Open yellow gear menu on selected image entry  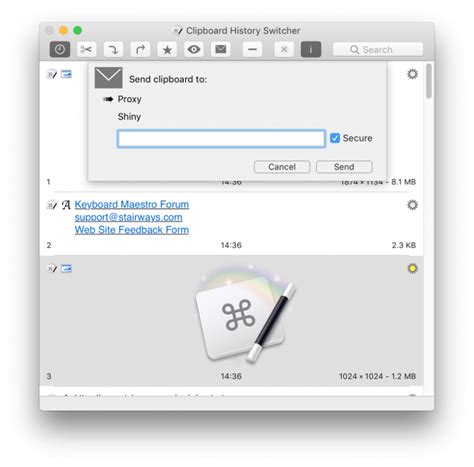pos(412,268)
